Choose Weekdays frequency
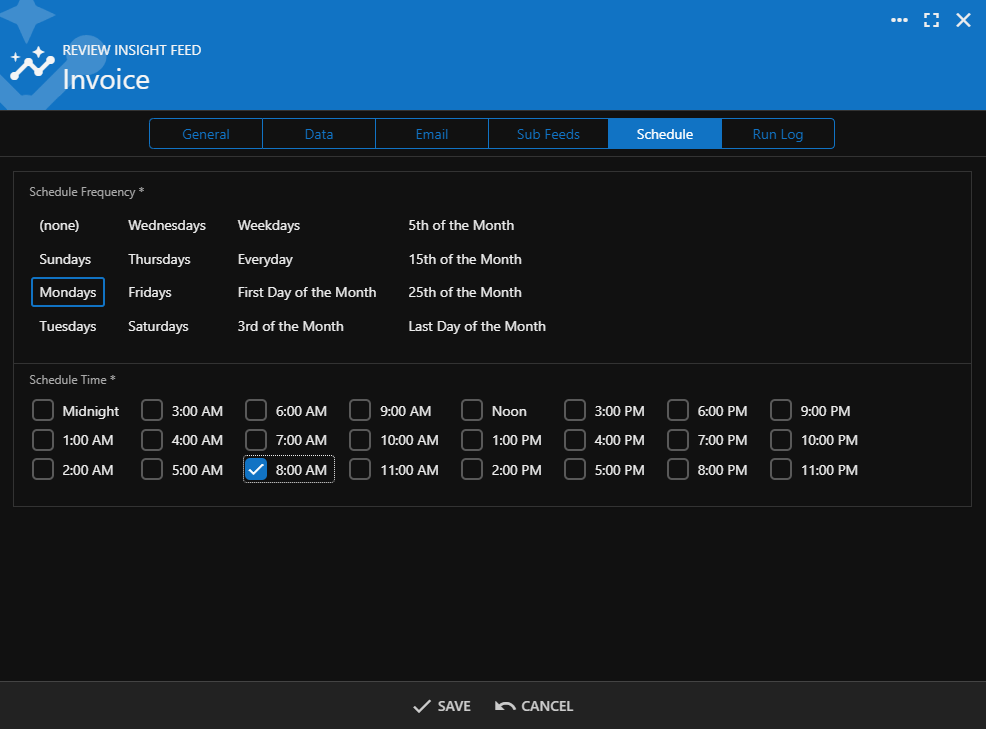Viewport: 986px width, 729px height. [x=269, y=225]
